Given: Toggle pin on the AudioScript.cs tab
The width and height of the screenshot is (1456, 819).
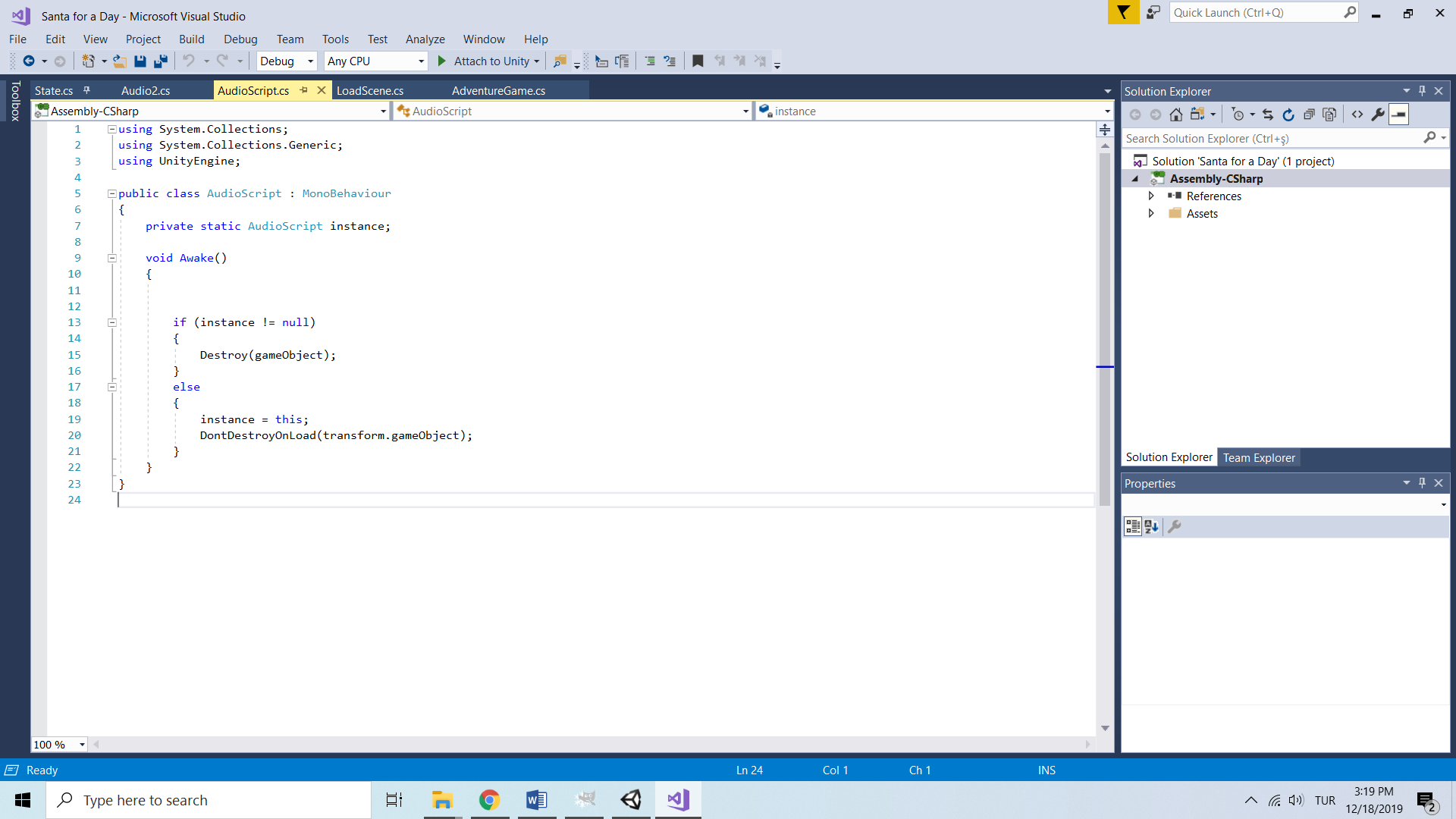Looking at the screenshot, I should (x=303, y=90).
